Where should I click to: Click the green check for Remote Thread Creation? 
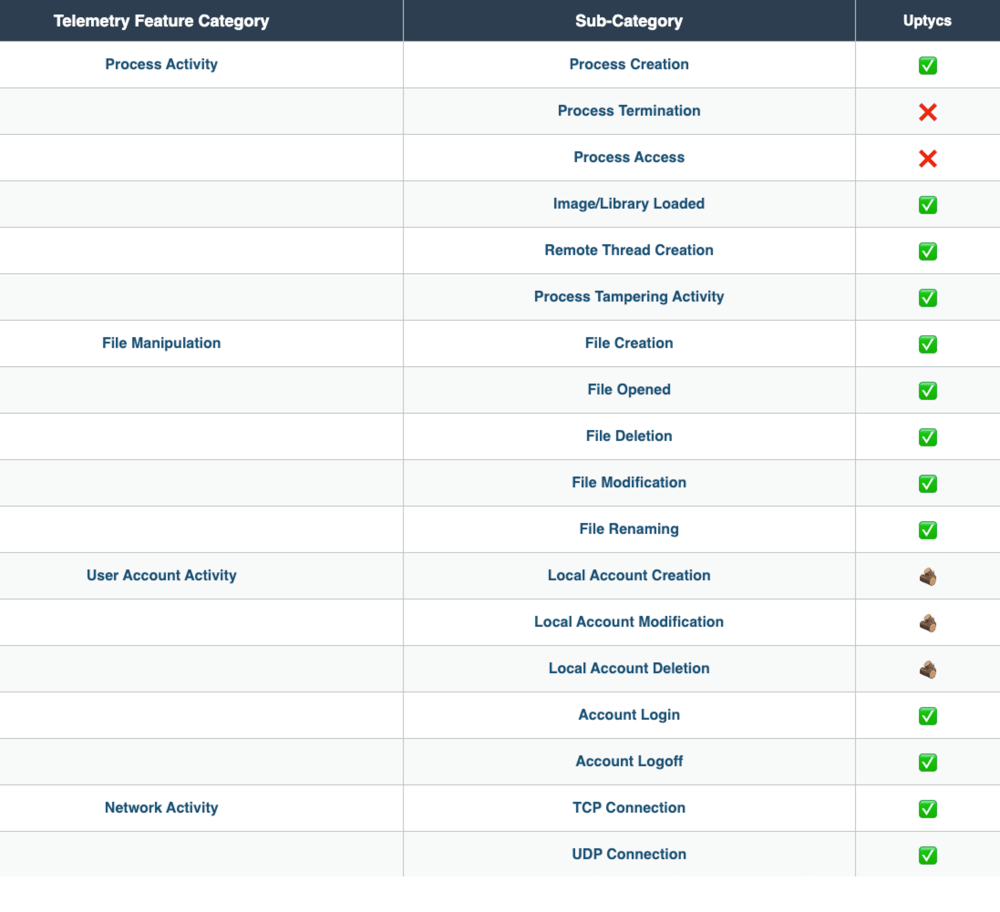pos(927,251)
